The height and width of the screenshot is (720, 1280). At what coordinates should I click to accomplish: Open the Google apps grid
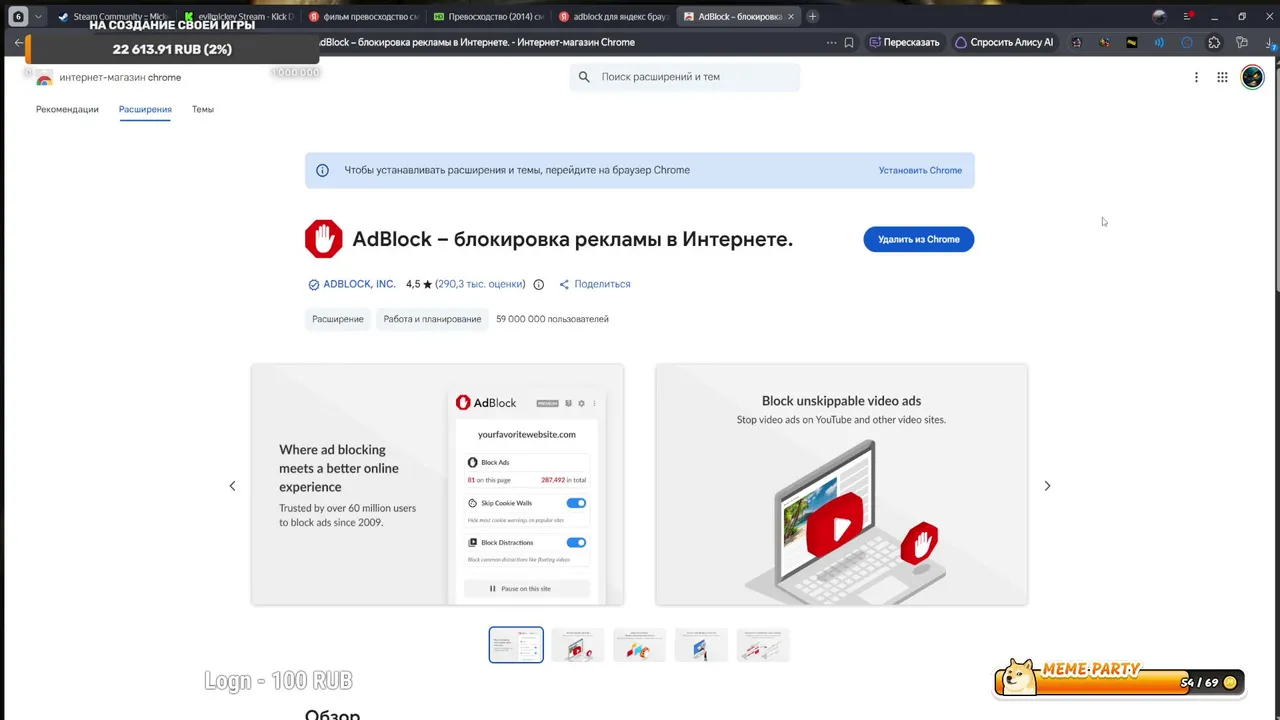[1222, 77]
